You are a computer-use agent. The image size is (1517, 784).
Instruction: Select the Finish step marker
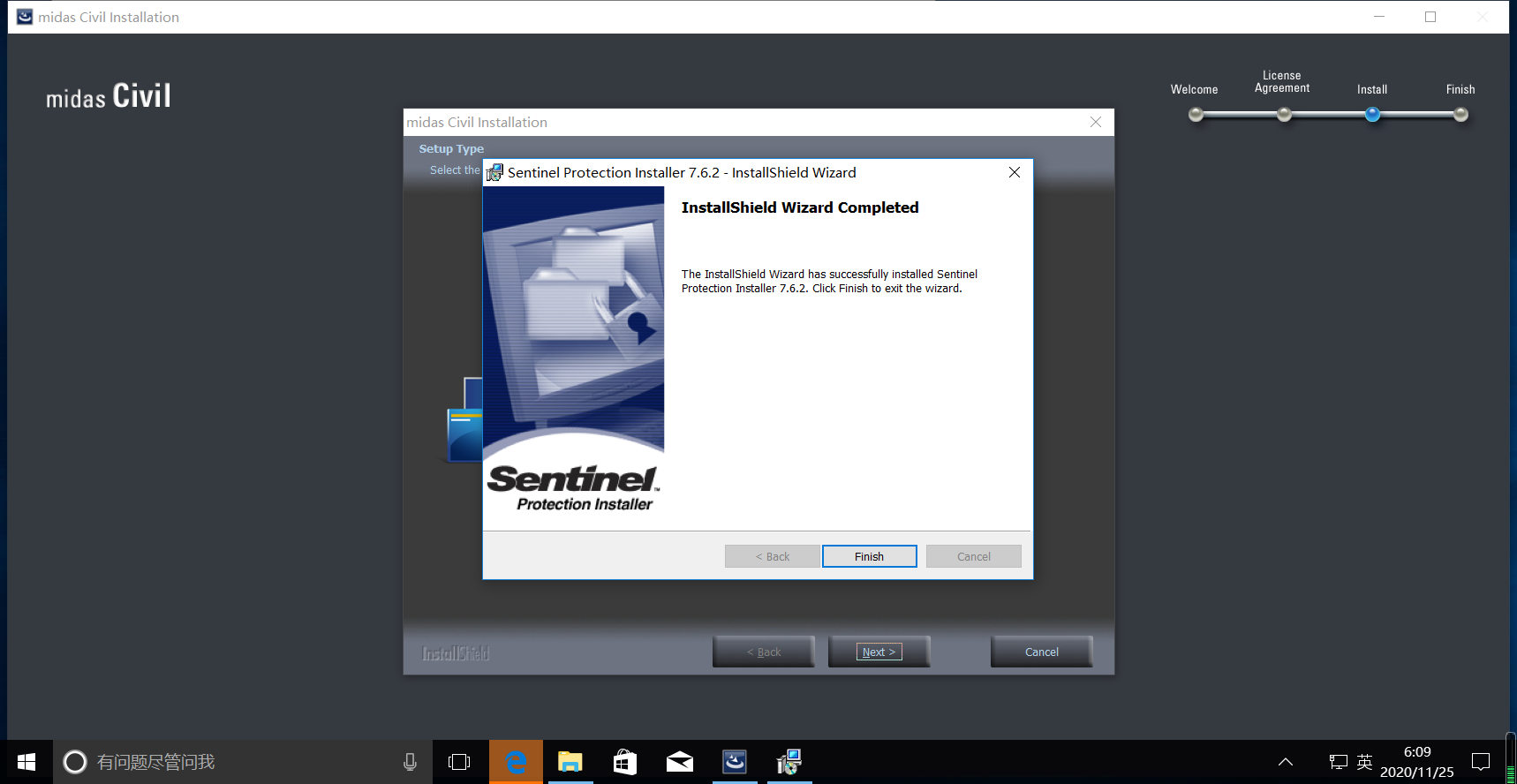coord(1460,114)
